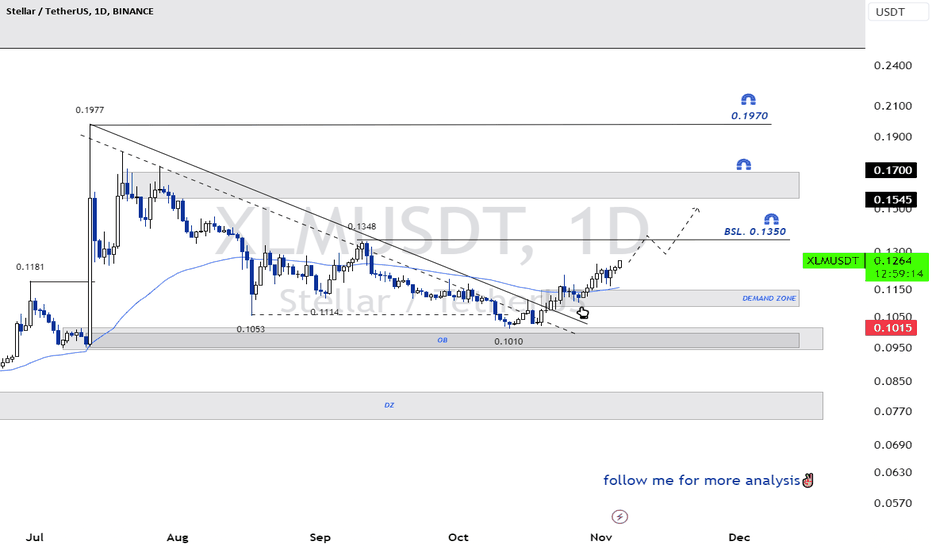Select the blue 0.1970 target text

coord(750,116)
